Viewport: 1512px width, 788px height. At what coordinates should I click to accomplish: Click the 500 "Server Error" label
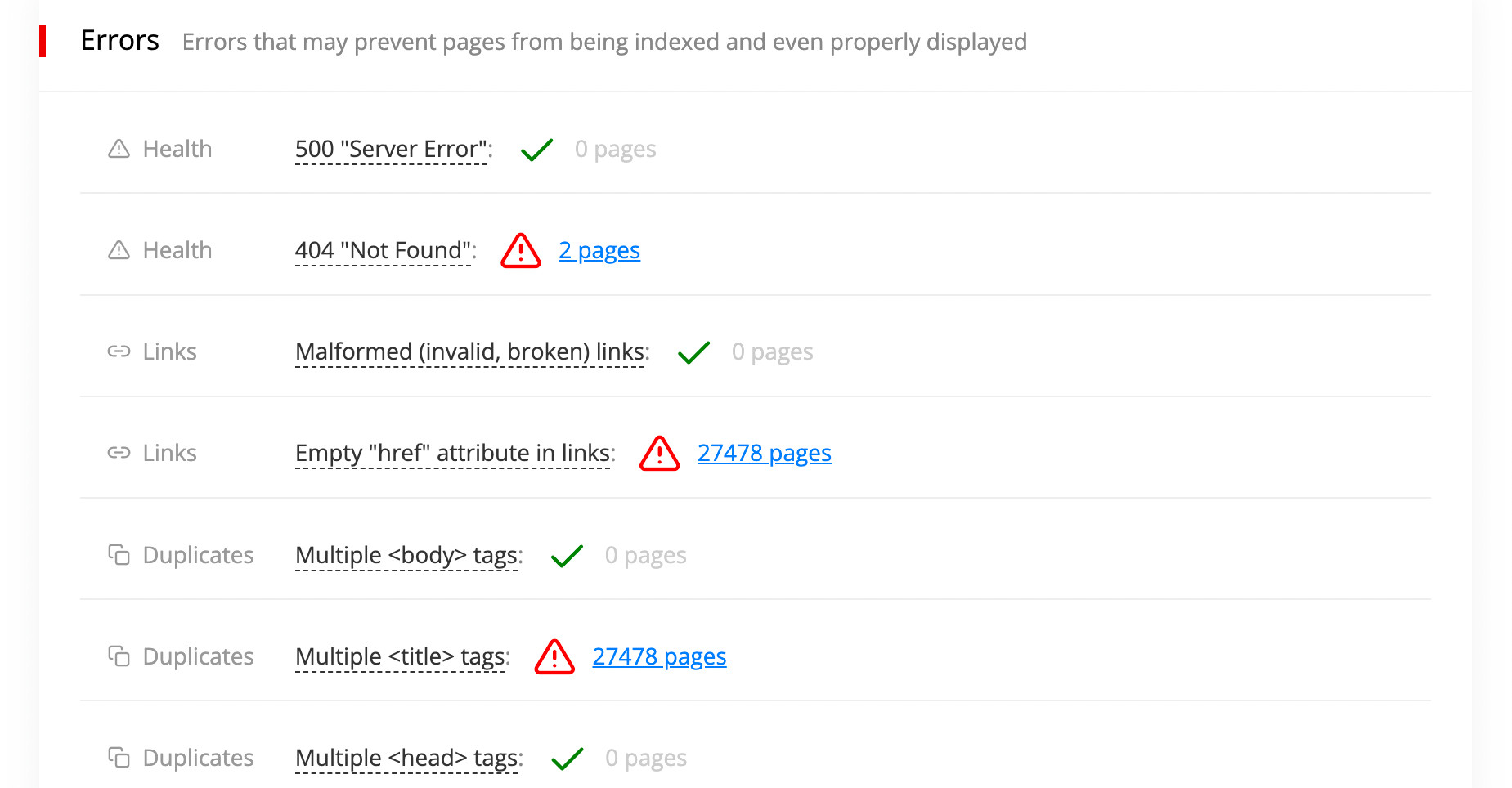click(x=392, y=149)
